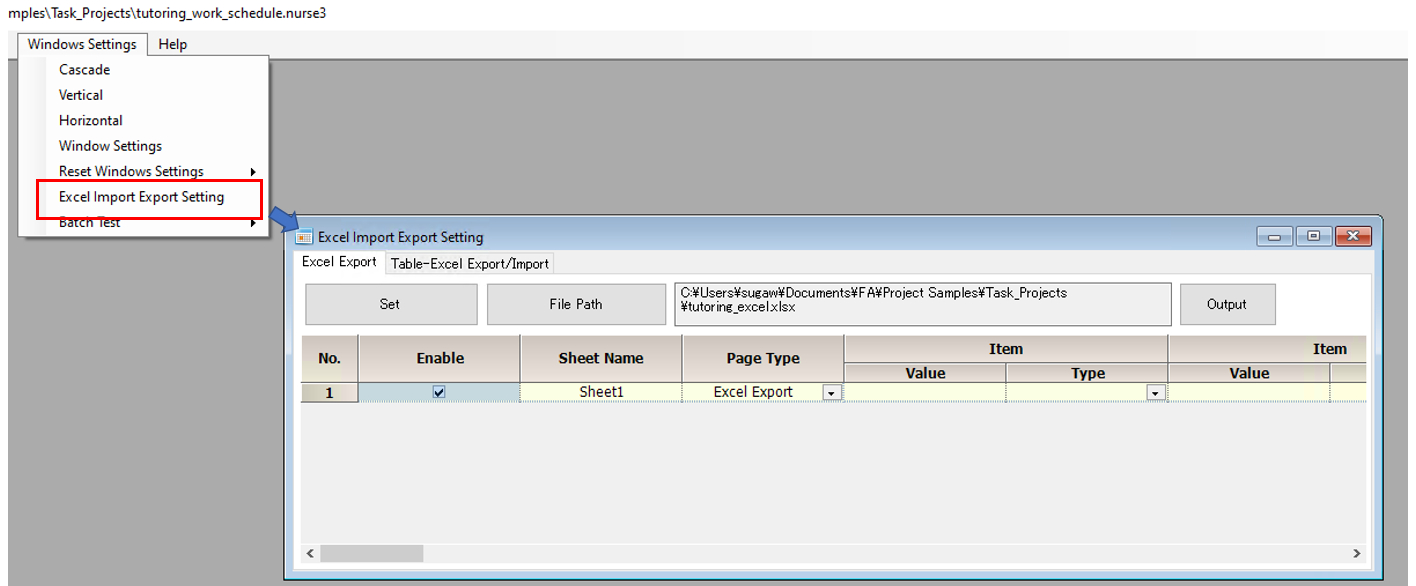This screenshot has width=1416, height=586.
Task: Expand the Reset Windows Settings submenu
Action: pos(130,171)
